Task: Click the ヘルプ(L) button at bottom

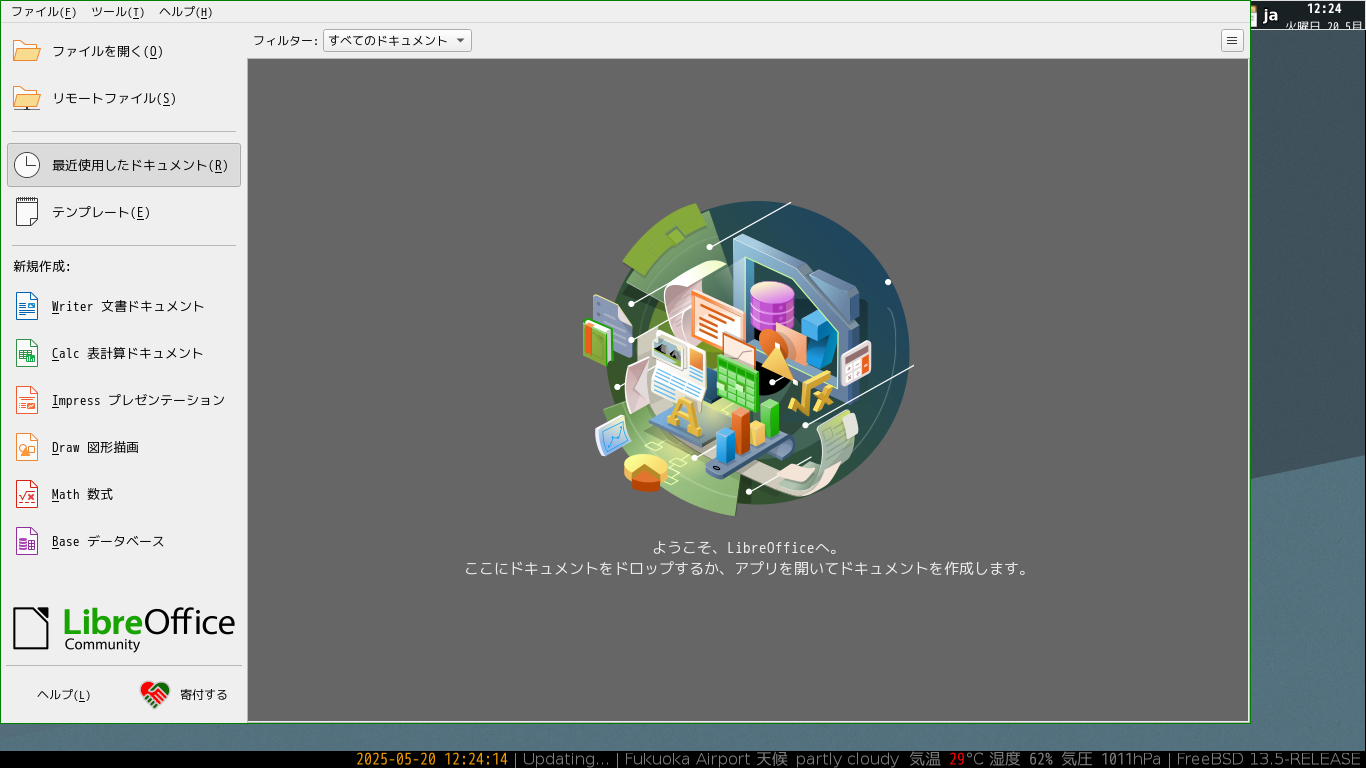Action: pyautogui.click(x=64, y=694)
